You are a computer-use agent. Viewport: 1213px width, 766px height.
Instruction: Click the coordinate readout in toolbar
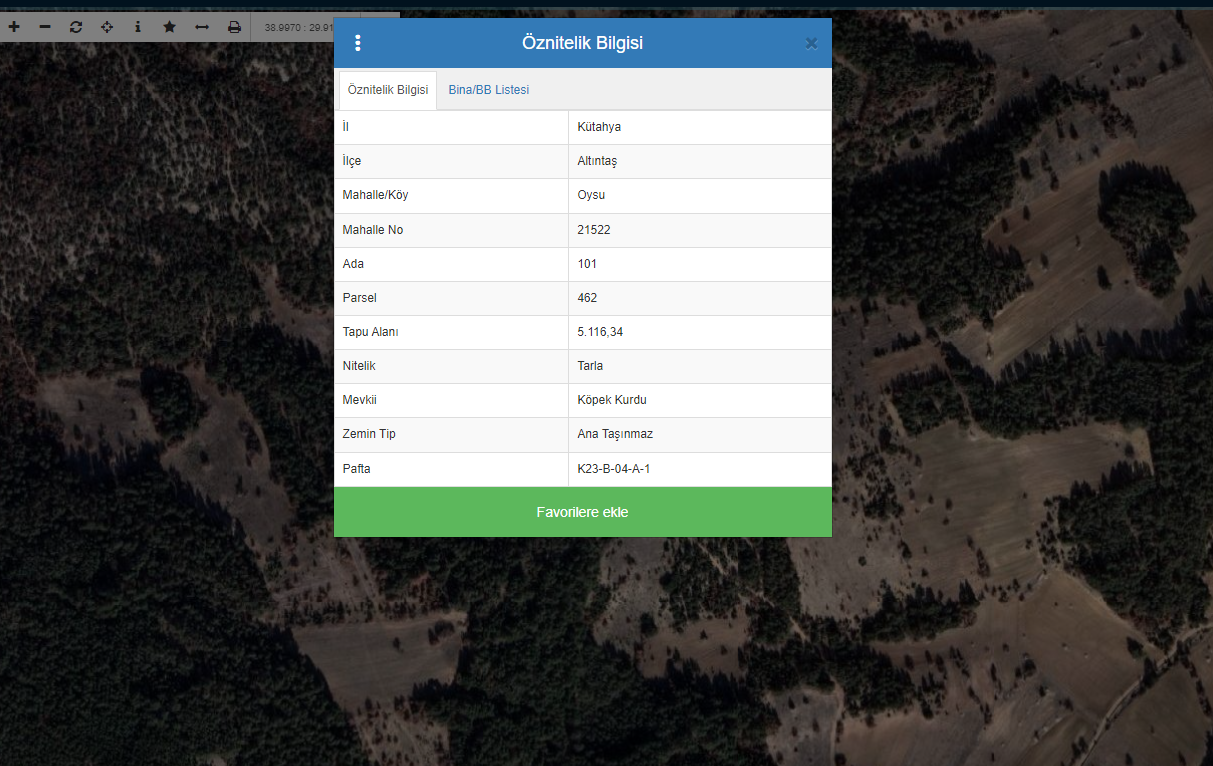coord(298,27)
